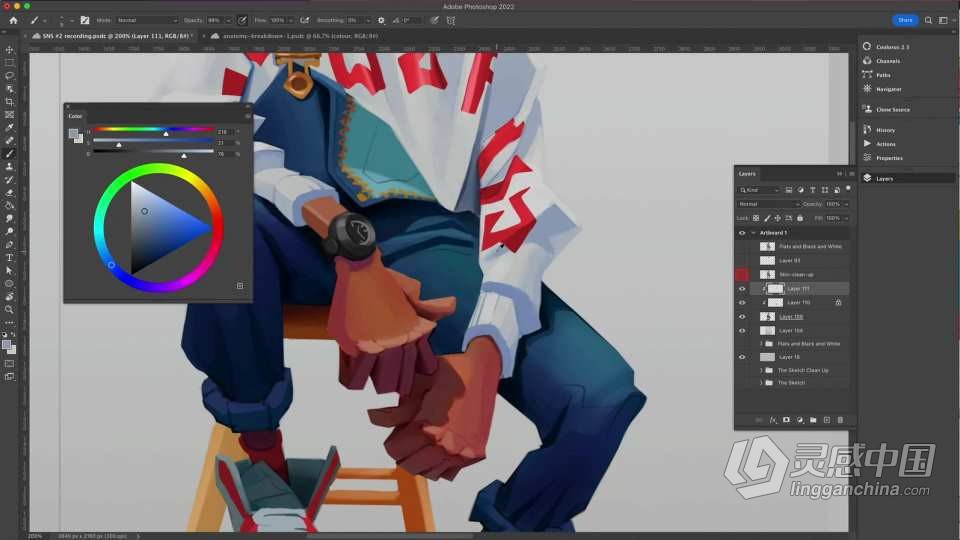960x540 pixels.
Task: Select the Rectangular Marquee tool
Action: (x=9, y=62)
